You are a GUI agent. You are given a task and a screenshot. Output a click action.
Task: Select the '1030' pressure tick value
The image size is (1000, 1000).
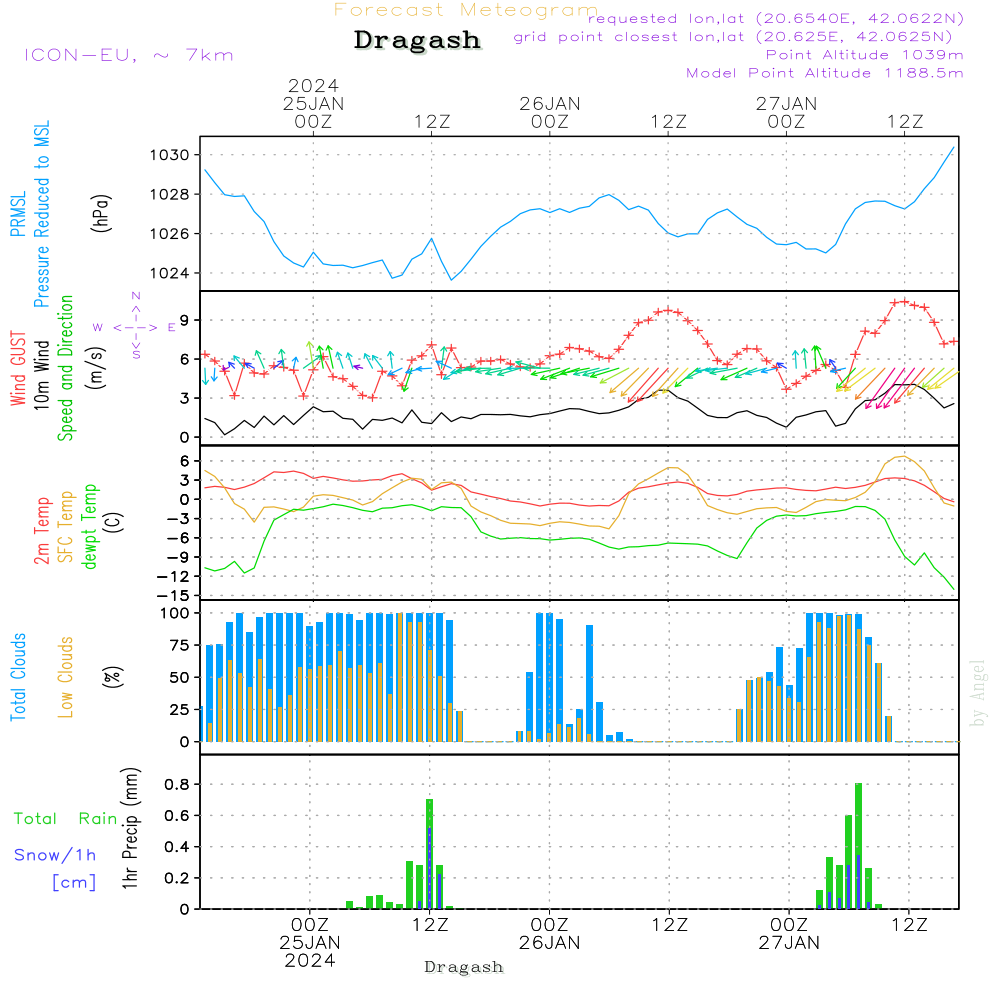tap(170, 155)
